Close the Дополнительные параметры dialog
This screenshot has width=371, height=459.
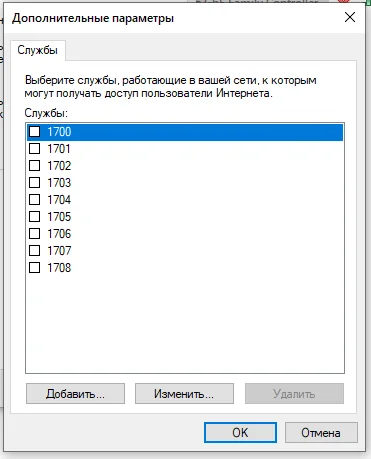pos(350,17)
